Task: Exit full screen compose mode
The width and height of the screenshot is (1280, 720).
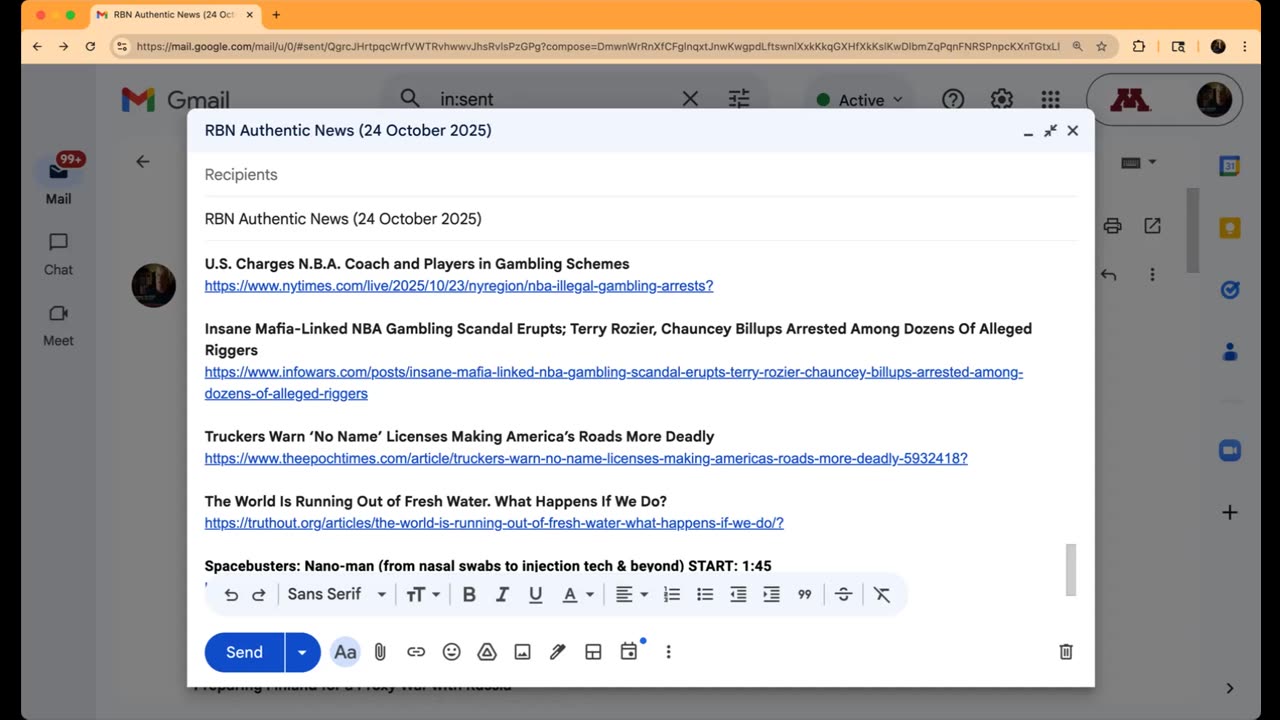Action: [x=1050, y=131]
